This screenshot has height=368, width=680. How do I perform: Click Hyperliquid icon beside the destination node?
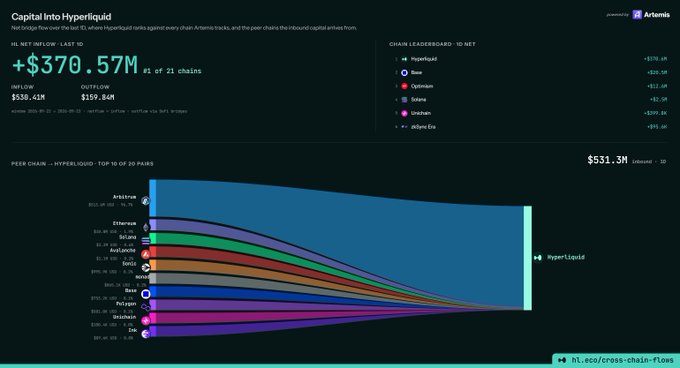[538, 257]
